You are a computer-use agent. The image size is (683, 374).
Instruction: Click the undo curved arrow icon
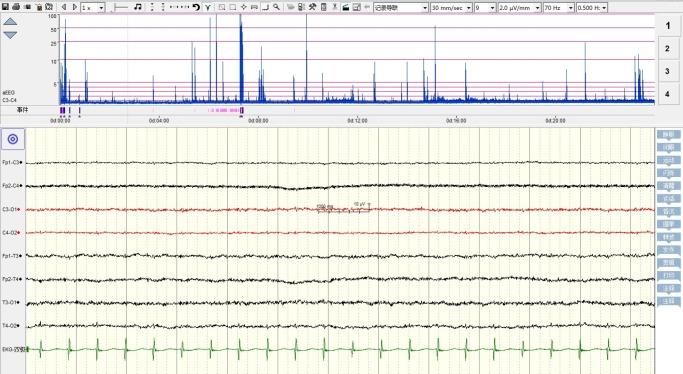click(196, 7)
